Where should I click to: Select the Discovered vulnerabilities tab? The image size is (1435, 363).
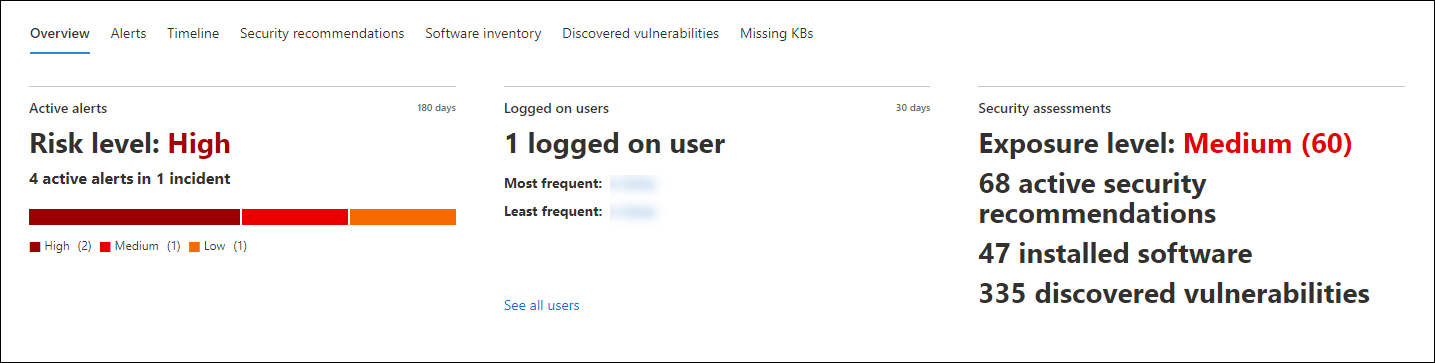point(640,33)
